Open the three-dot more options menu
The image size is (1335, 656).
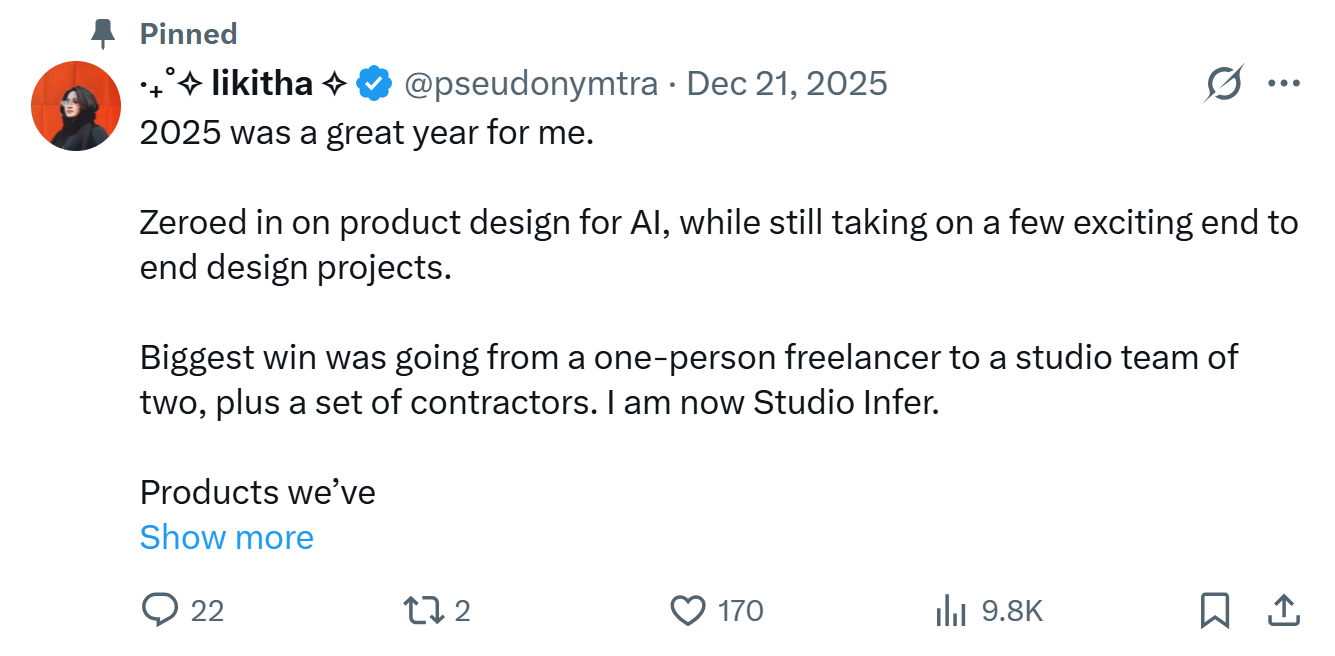[1283, 84]
